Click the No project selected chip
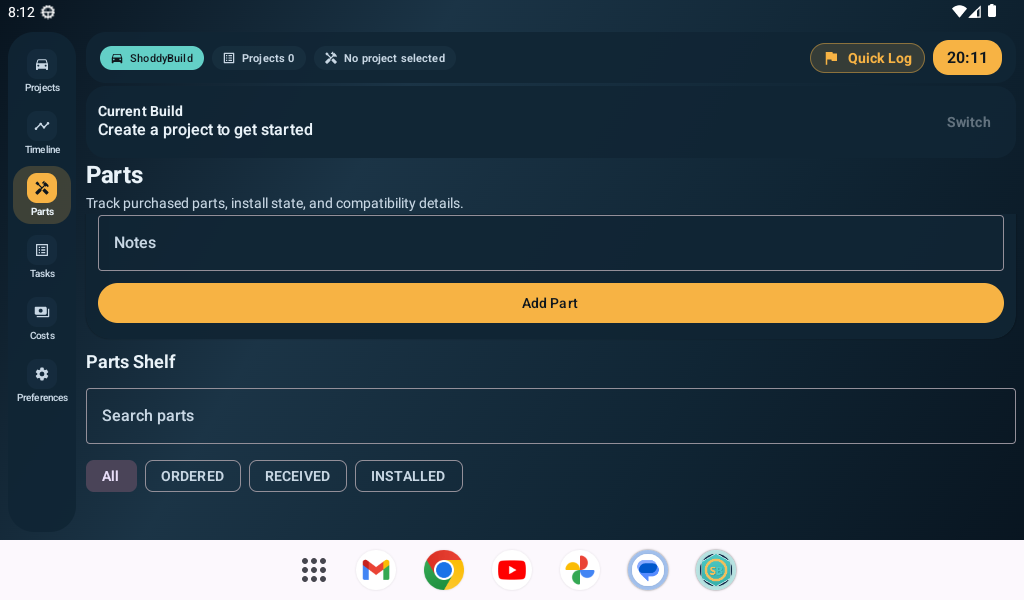Screen dimensions: 1024x600 tap(385, 58)
